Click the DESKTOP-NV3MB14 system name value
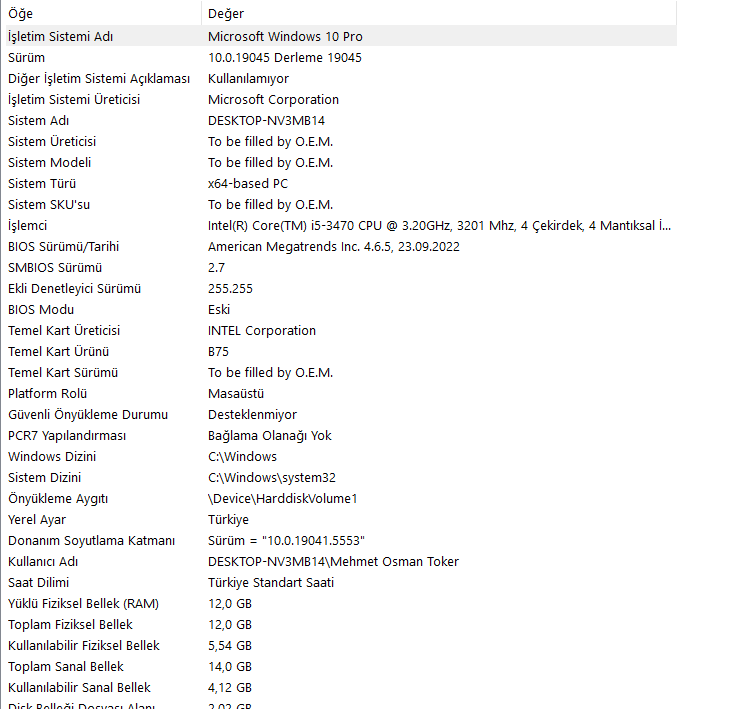The image size is (740, 709). click(266, 120)
